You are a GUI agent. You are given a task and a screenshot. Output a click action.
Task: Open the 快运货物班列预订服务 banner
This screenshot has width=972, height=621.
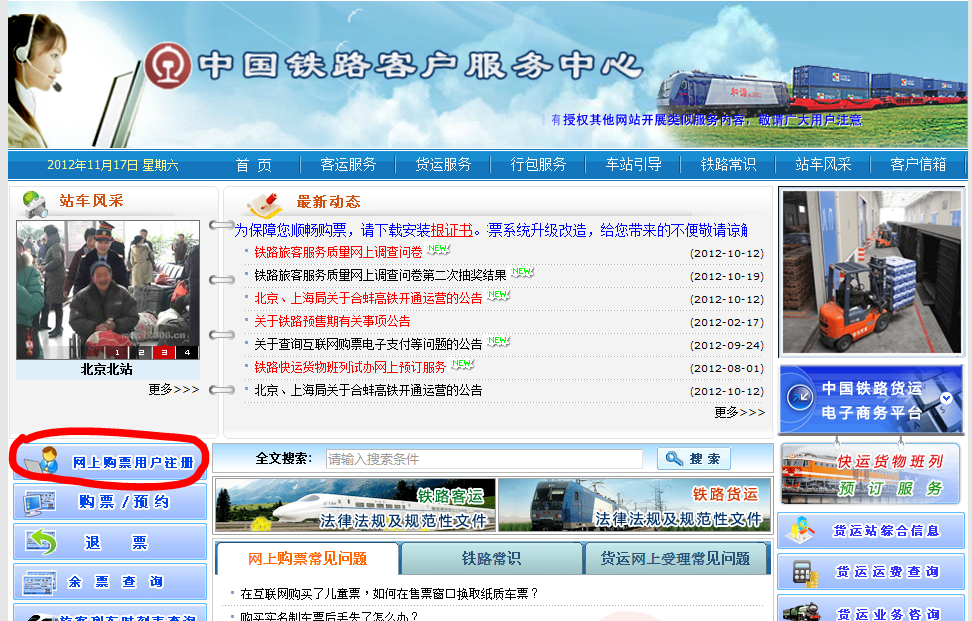pyautogui.click(x=871, y=475)
